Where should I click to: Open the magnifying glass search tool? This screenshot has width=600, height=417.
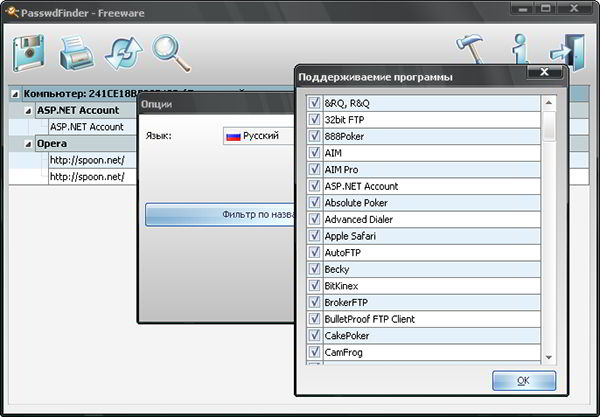click(171, 53)
